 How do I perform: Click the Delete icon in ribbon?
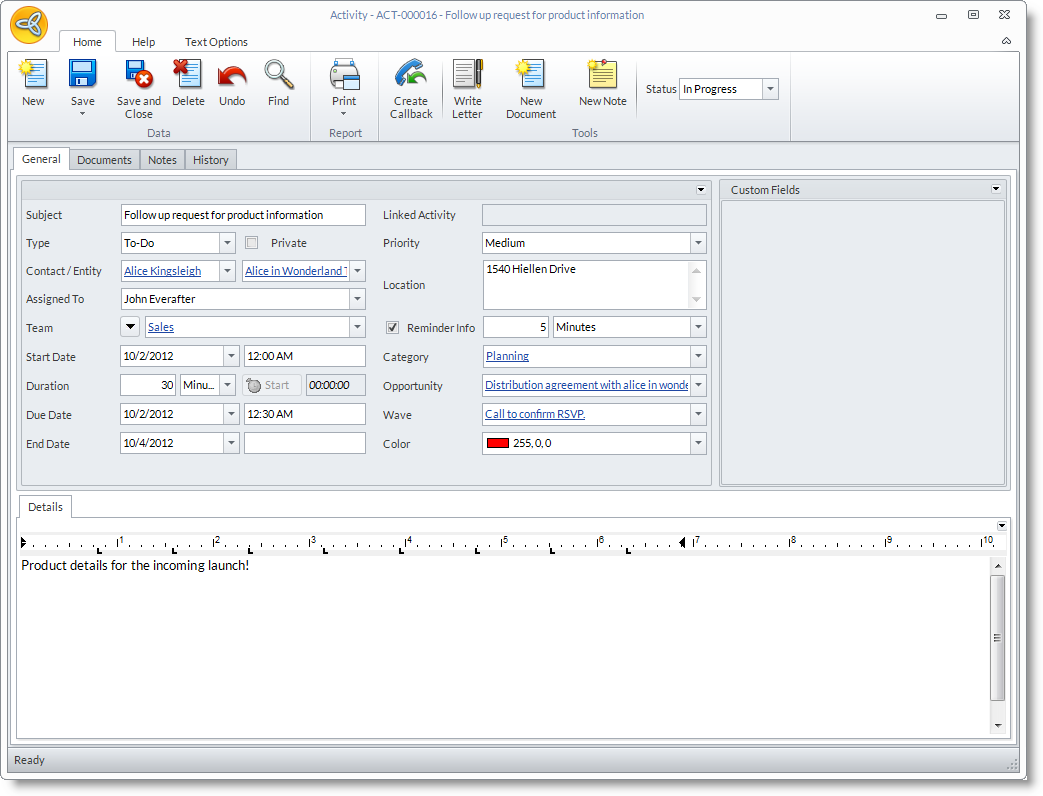pos(187,75)
